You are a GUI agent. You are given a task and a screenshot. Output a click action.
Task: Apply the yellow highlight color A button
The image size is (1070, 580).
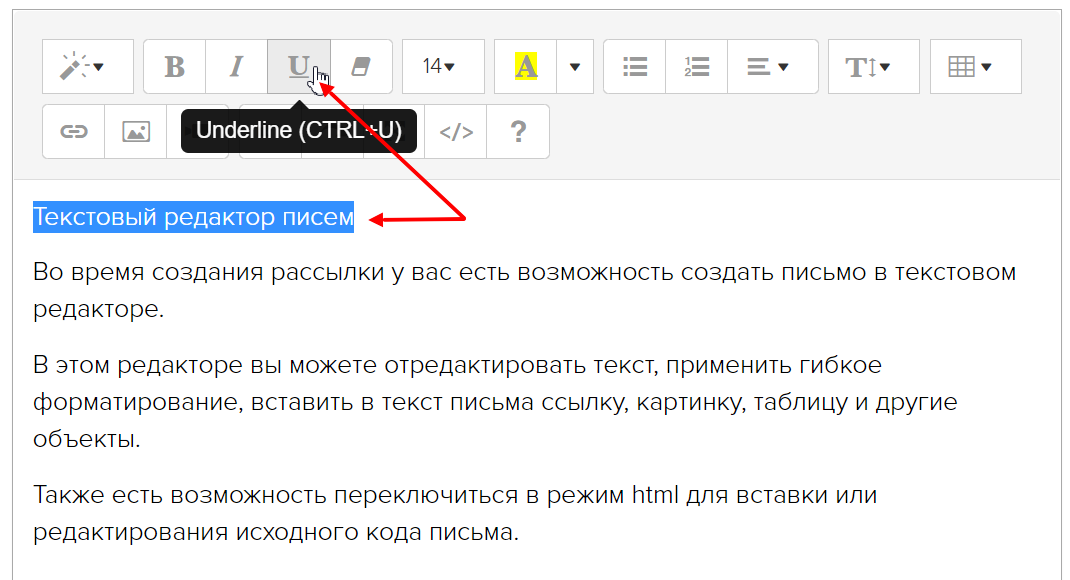(525, 67)
